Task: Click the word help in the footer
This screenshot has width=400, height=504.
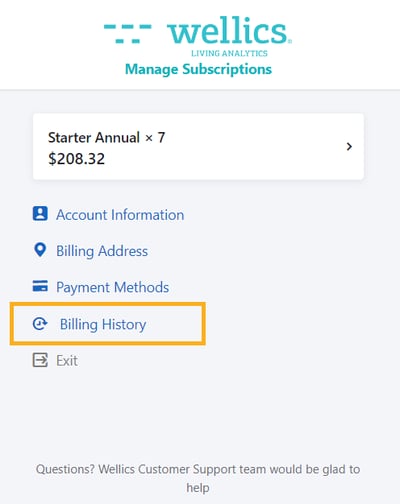Action: click(198, 488)
